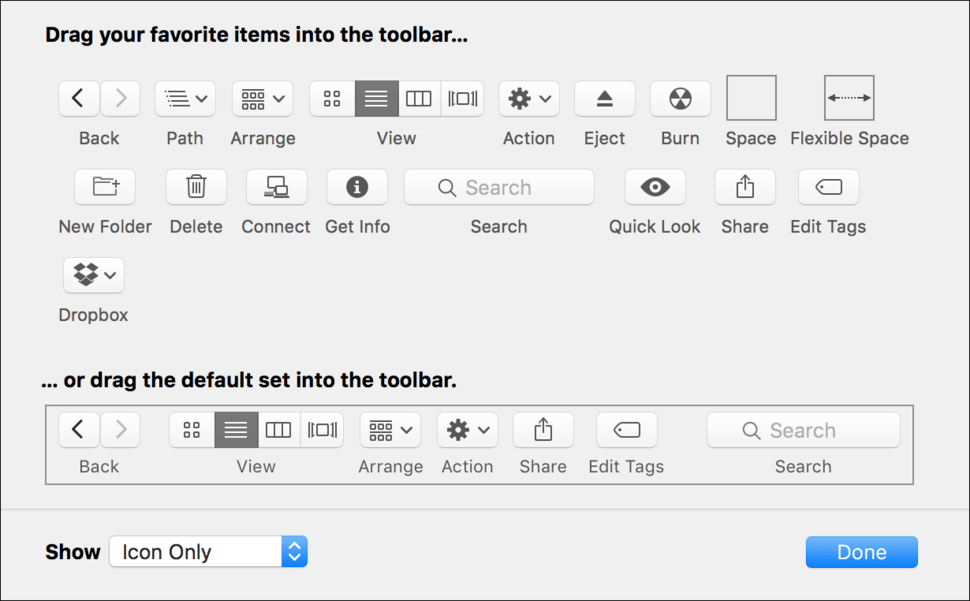Click Search field in default set

coord(804,430)
